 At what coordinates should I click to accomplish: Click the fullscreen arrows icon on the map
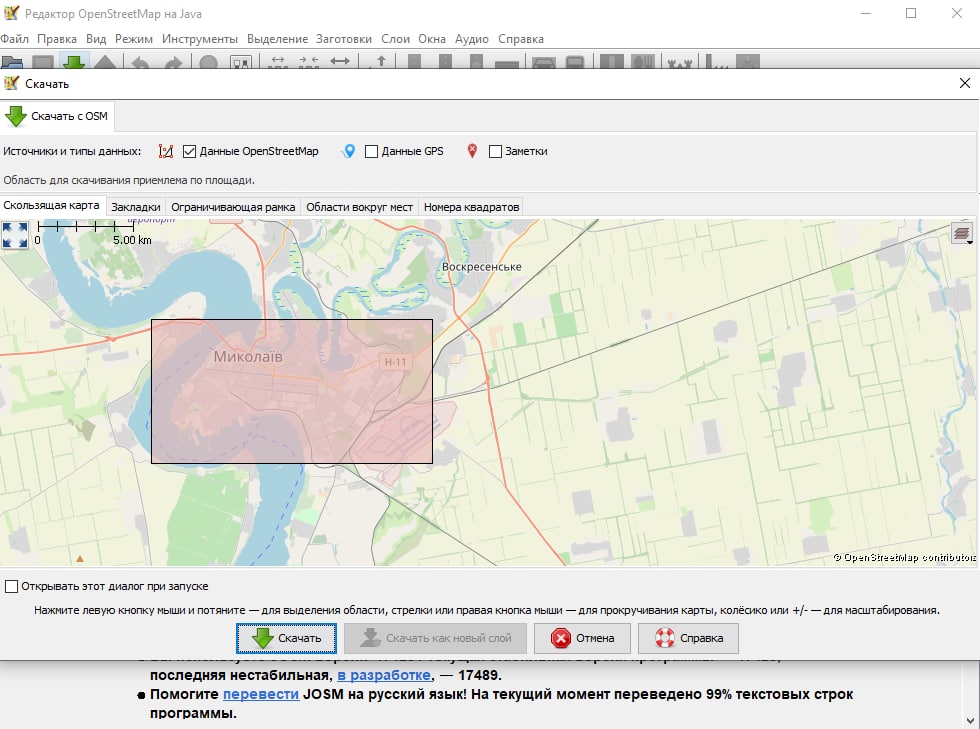(14, 235)
